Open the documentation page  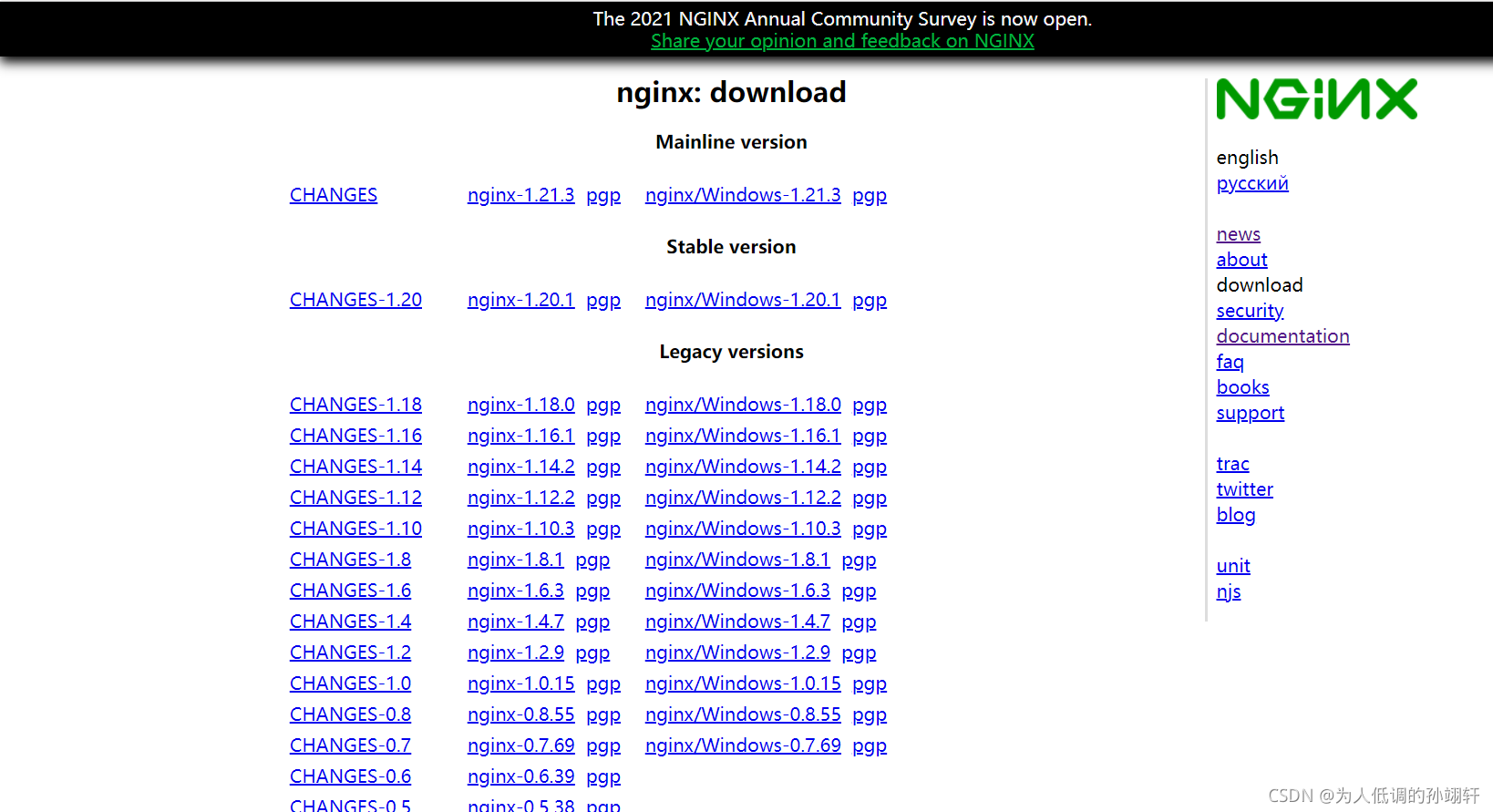[x=1282, y=336]
